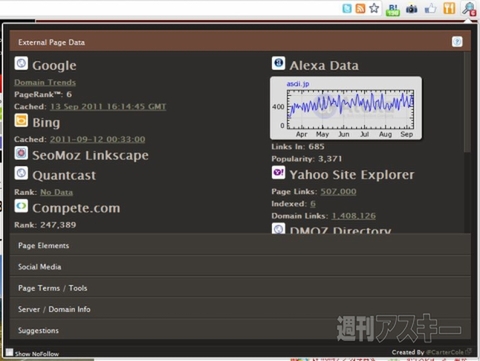480x361 pixels.
Task: Click the SeoMoz Linkscape heading
Action: pos(90,155)
